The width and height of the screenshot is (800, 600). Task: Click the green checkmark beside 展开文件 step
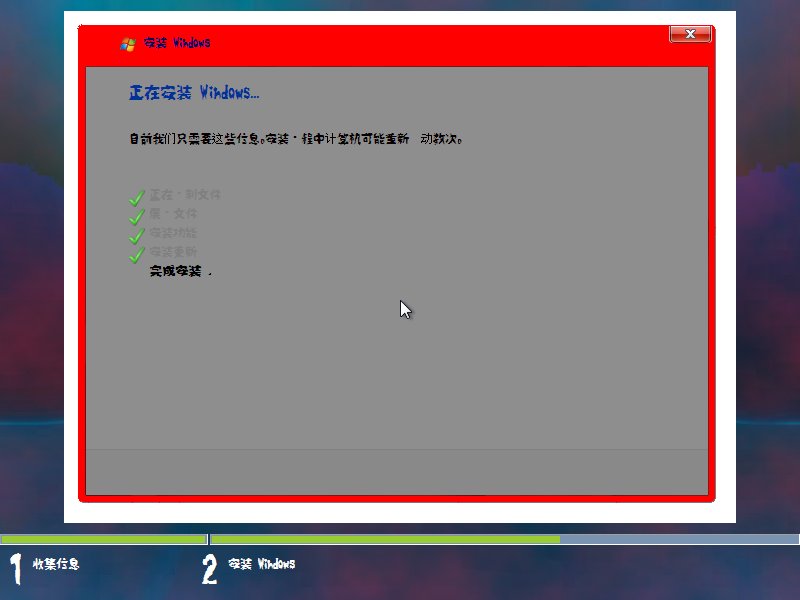point(137,215)
